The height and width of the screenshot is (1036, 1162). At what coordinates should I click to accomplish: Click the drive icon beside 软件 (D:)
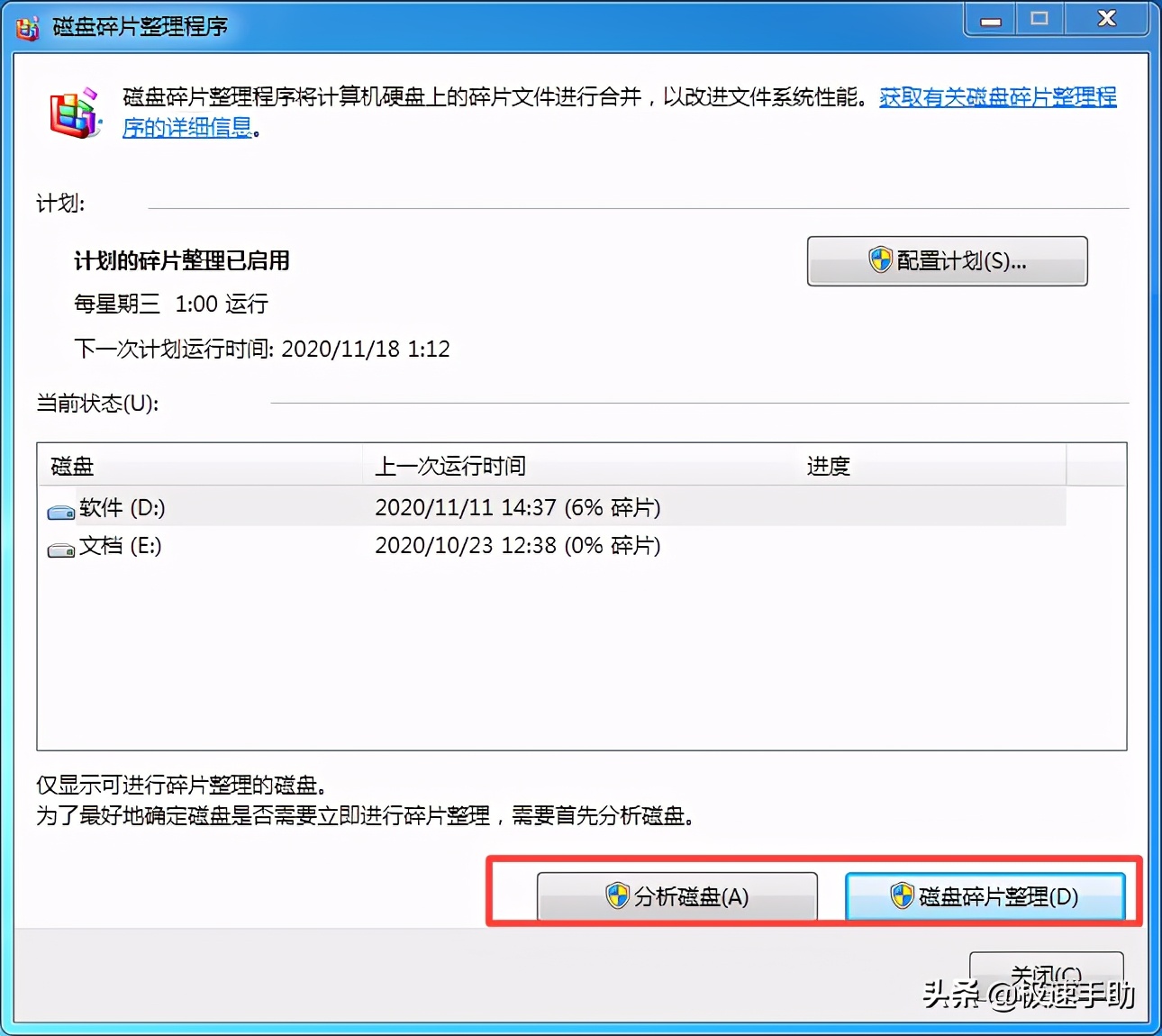pos(59,509)
